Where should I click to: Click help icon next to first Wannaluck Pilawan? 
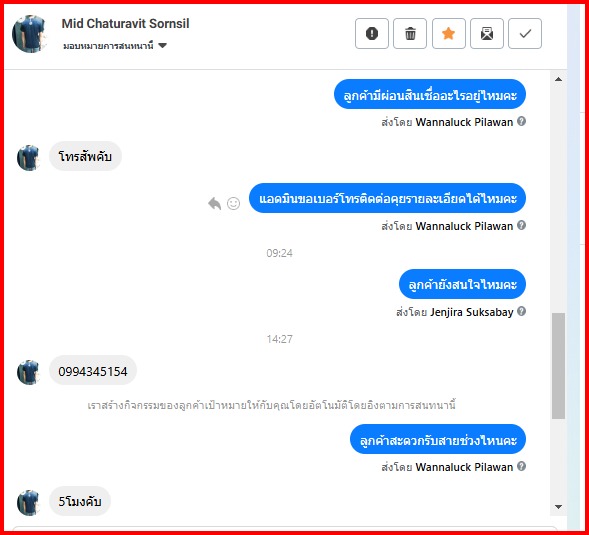coord(521,121)
